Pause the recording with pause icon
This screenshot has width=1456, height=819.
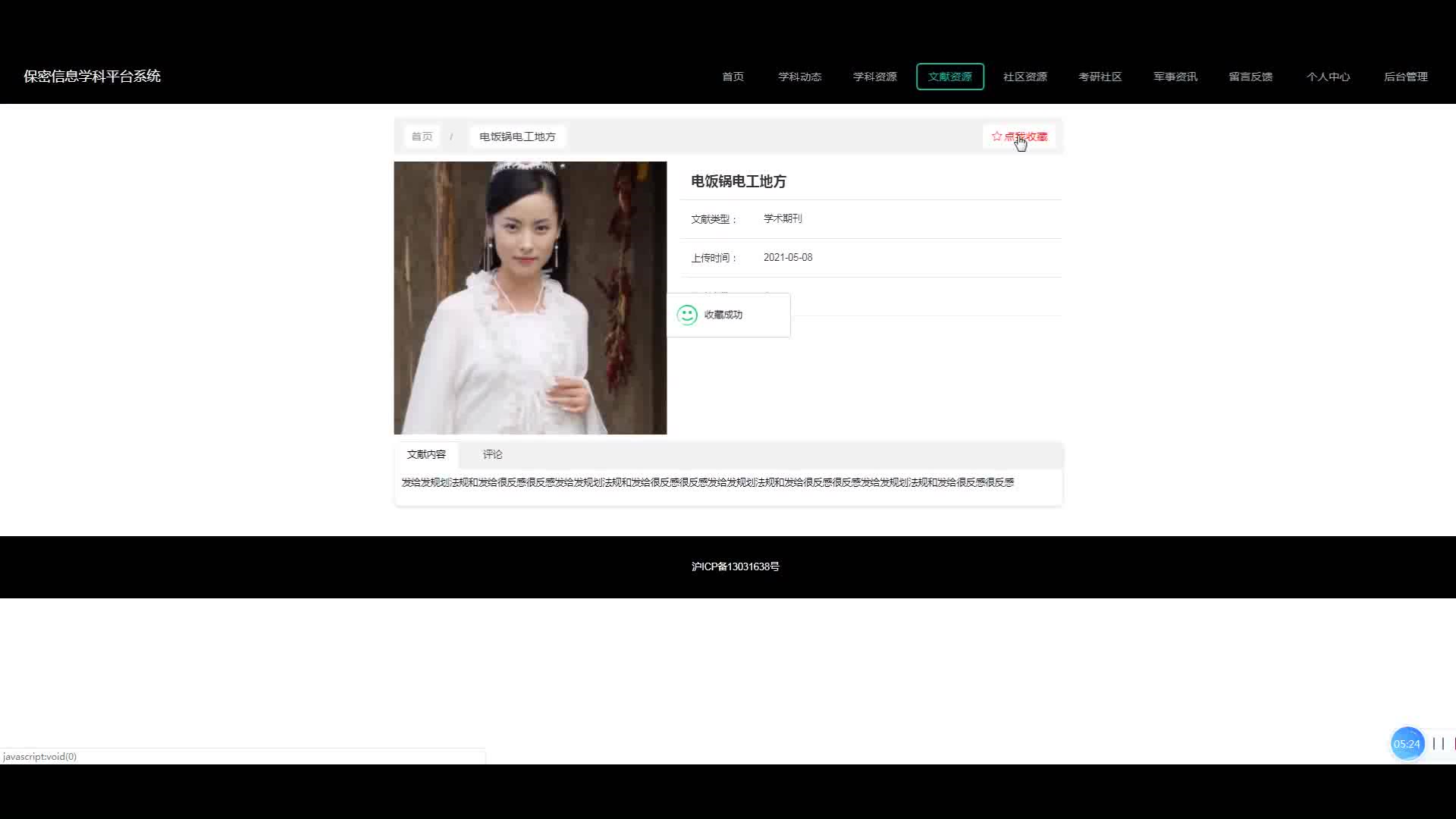(1438, 744)
